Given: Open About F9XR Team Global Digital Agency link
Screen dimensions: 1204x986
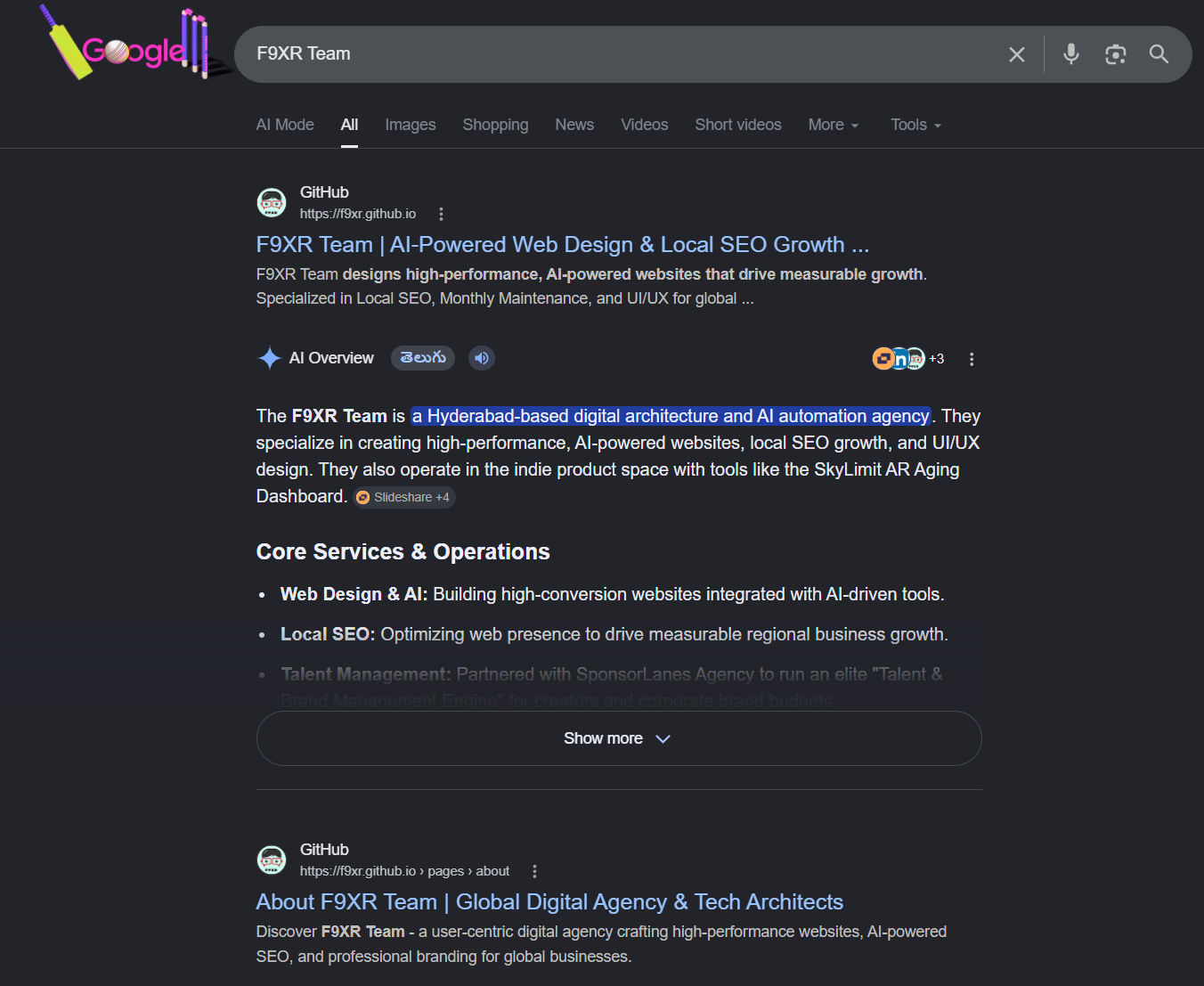Looking at the screenshot, I should [549, 902].
